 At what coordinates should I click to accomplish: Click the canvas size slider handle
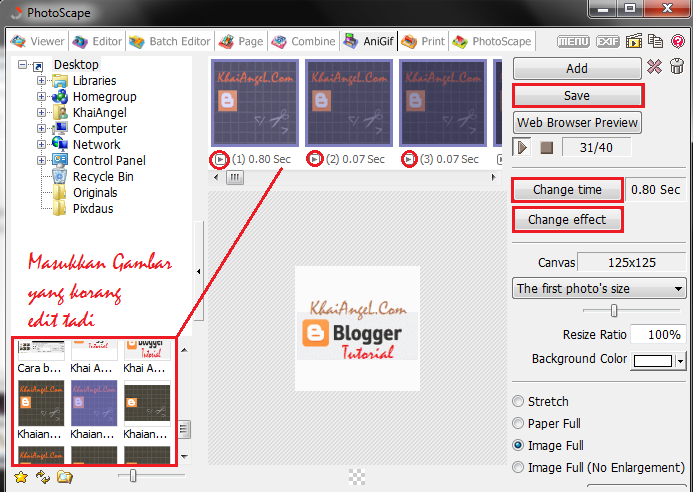point(613,311)
